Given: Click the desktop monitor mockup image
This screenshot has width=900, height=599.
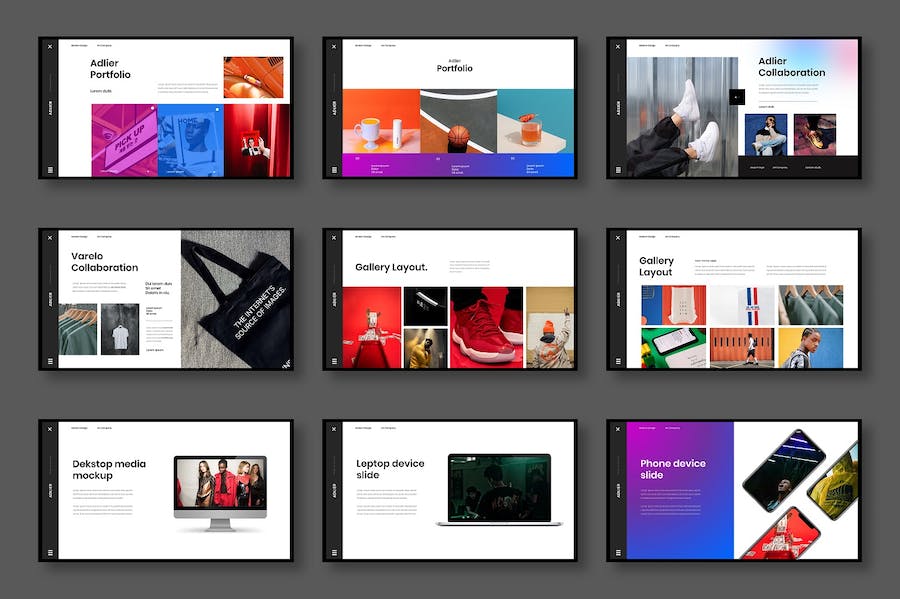Looking at the screenshot, I should coord(220,484).
